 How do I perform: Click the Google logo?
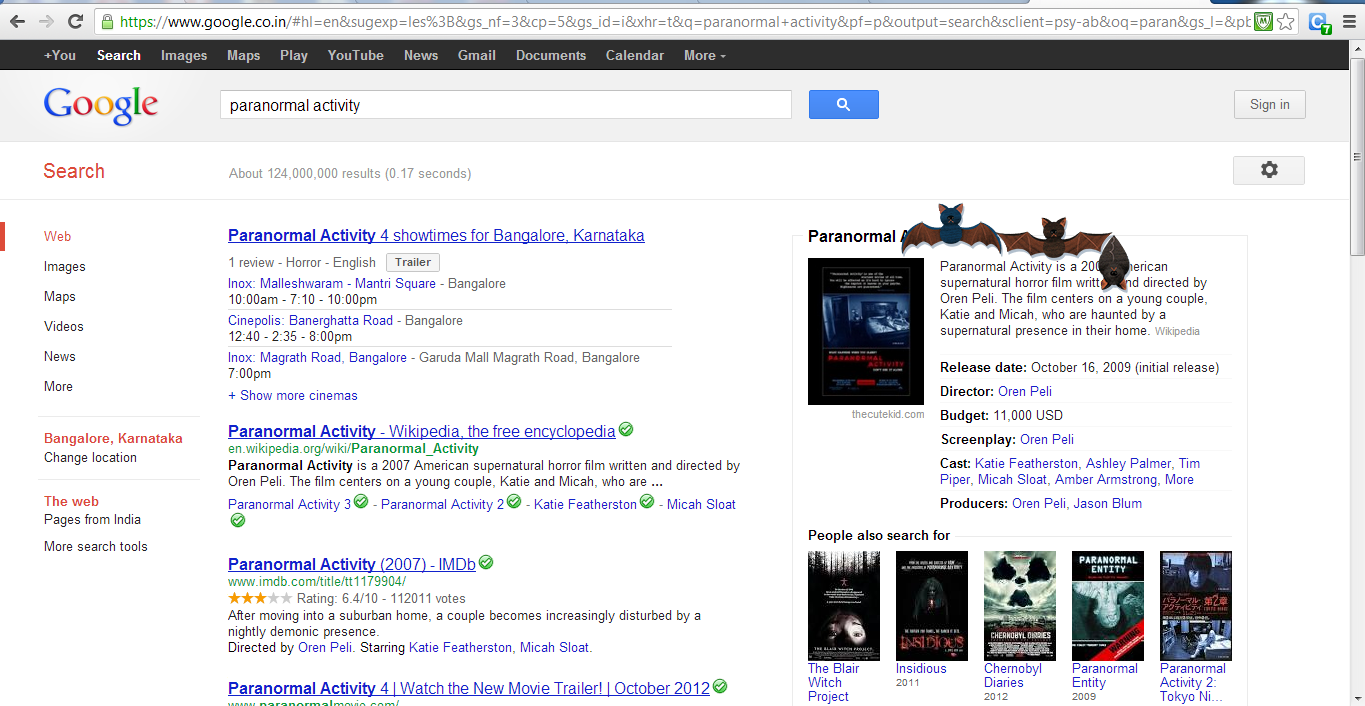101,105
